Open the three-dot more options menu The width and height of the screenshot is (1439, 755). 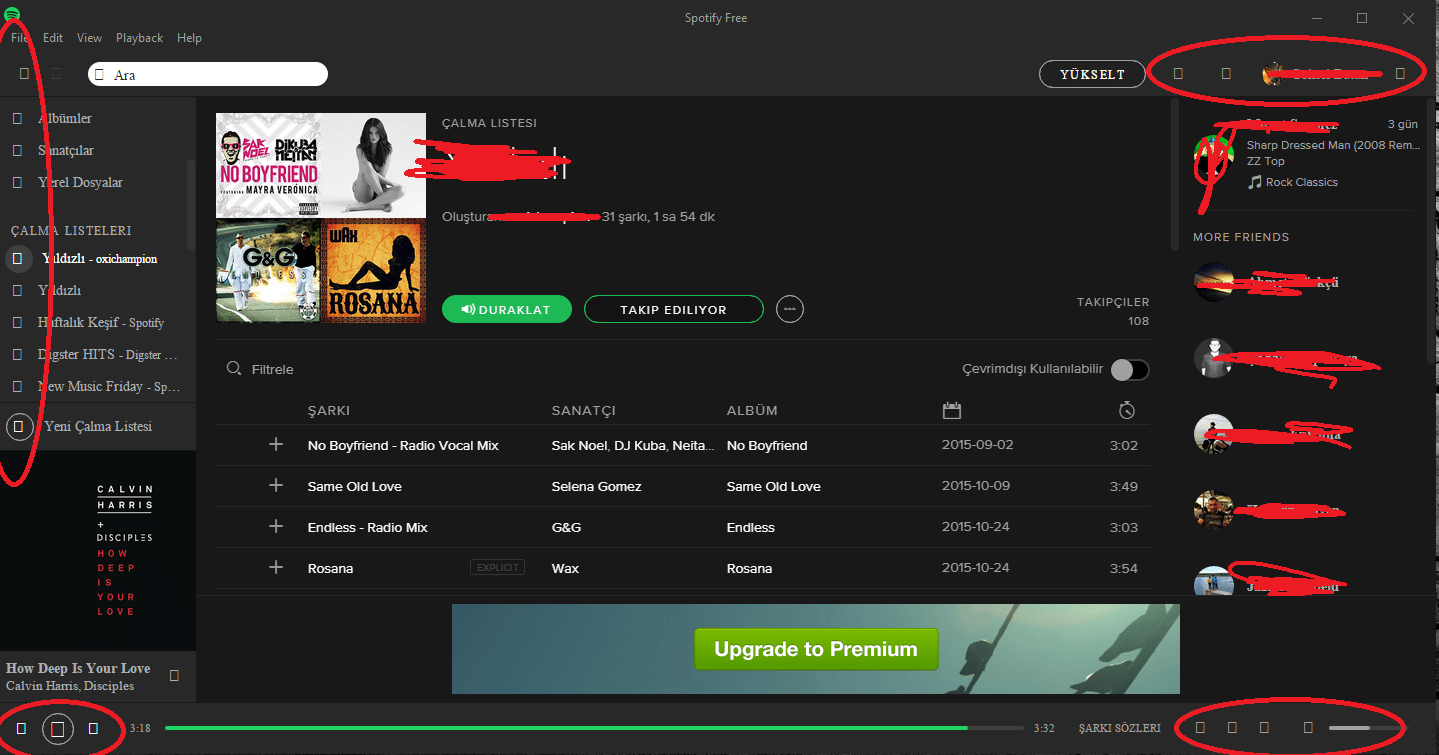(x=790, y=310)
